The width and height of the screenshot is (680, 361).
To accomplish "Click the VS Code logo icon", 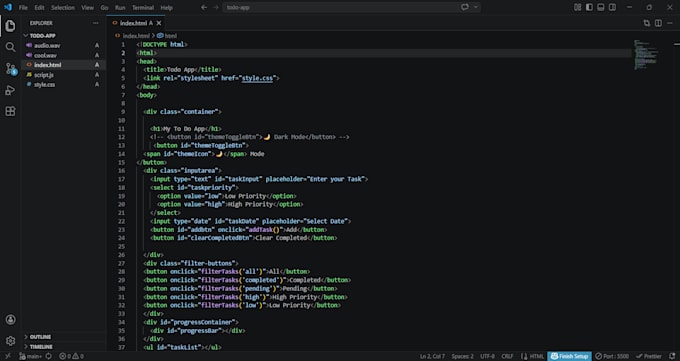I will [8, 7].
